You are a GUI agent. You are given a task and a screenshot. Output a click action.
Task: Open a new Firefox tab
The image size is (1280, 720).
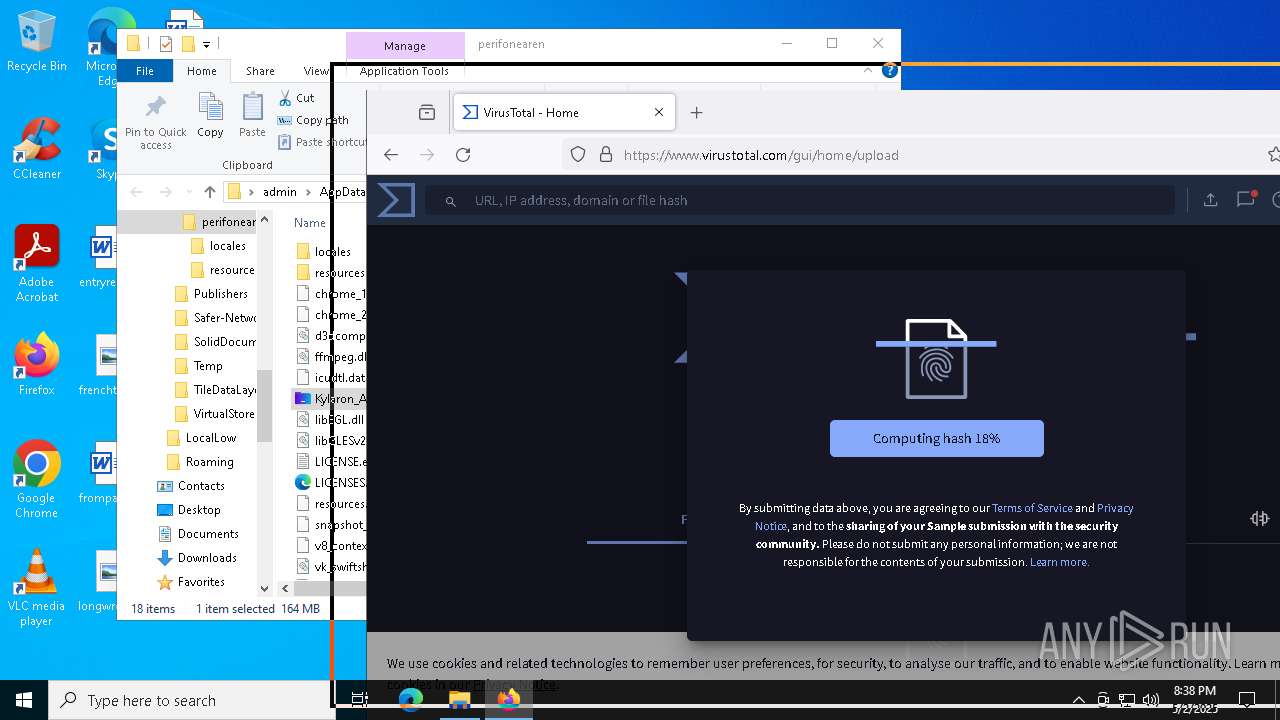[697, 113]
